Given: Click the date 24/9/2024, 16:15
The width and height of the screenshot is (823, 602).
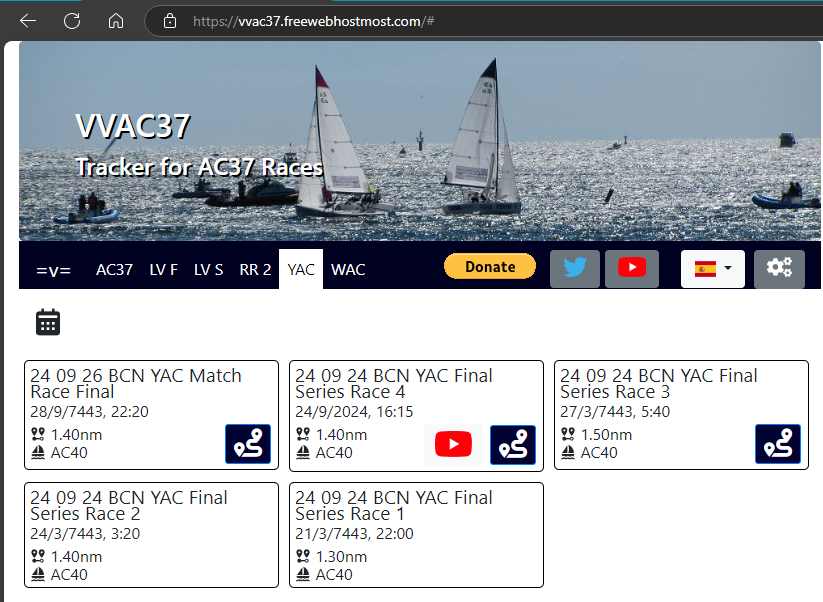Looking at the screenshot, I should (x=354, y=411).
